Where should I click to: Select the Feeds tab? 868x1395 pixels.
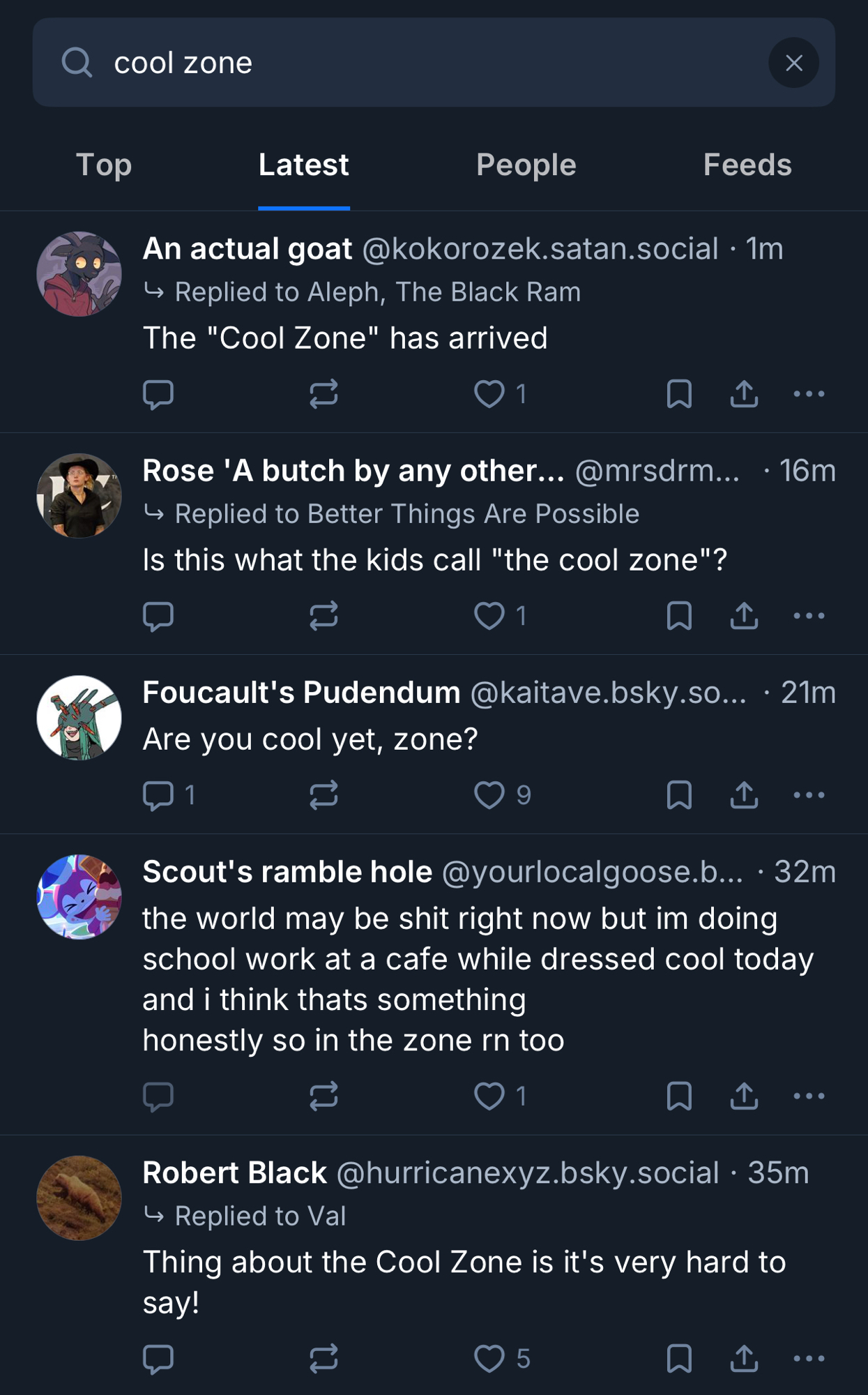(747, 165)
